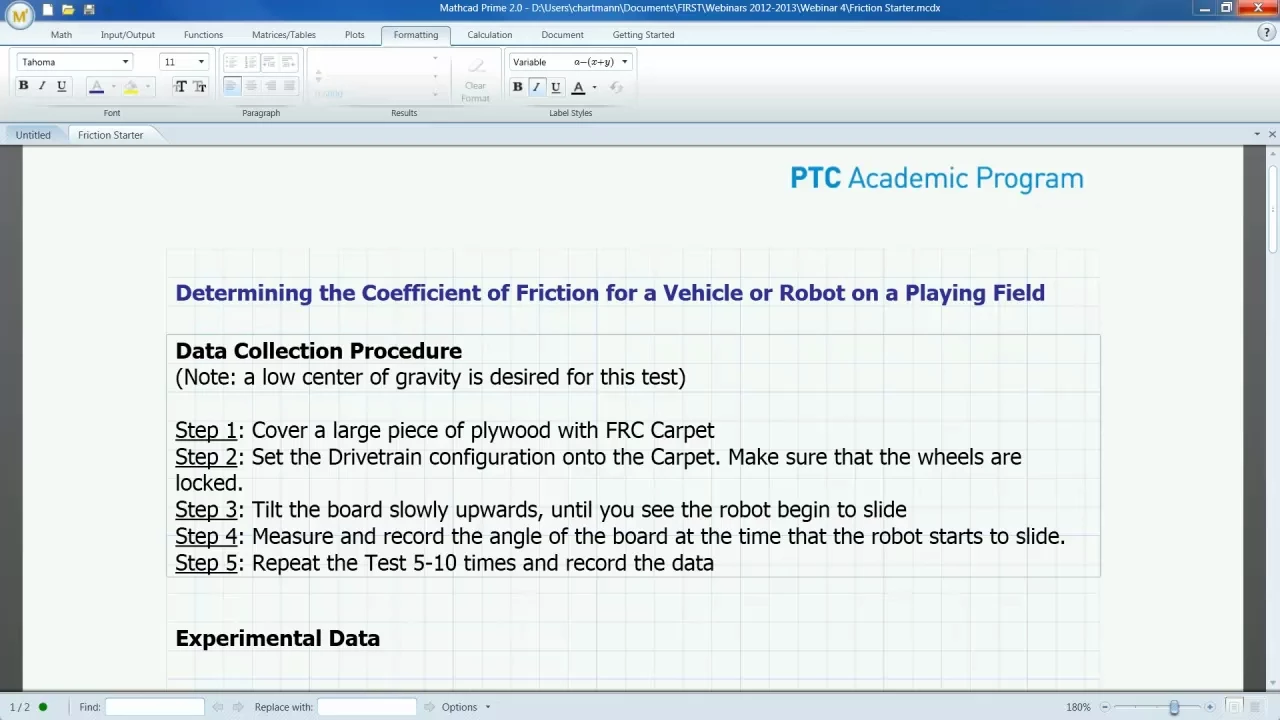Toggle Bold in the Font group
This screenshot has height=720, width=1280.
23,86
